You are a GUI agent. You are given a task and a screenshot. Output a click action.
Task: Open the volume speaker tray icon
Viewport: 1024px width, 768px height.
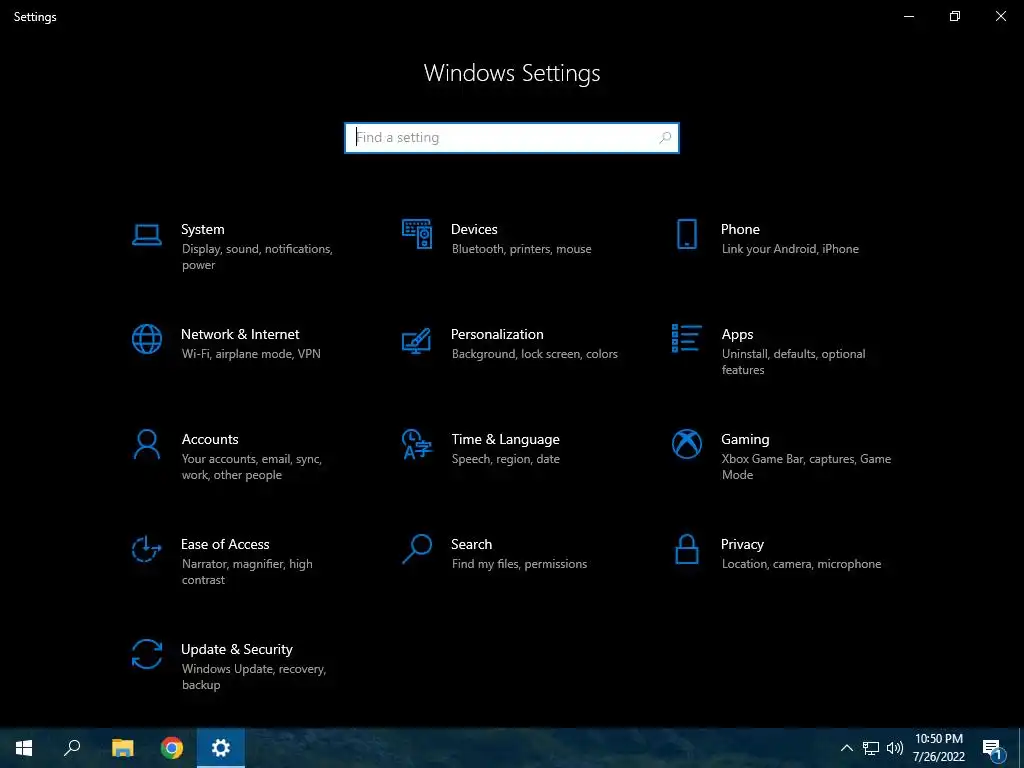[x=895, y=748]
